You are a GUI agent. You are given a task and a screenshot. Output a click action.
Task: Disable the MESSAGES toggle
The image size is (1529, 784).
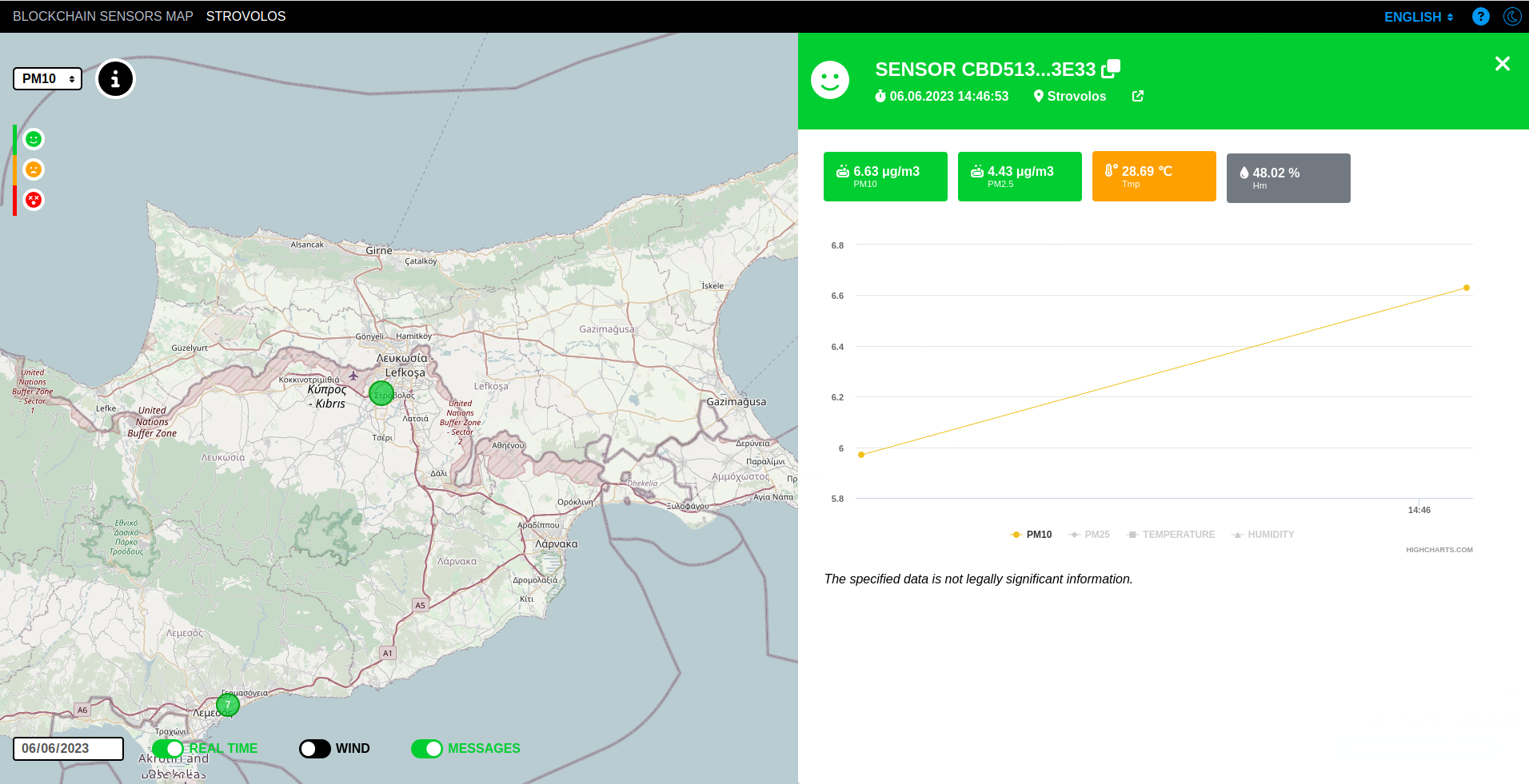(427, 749)
